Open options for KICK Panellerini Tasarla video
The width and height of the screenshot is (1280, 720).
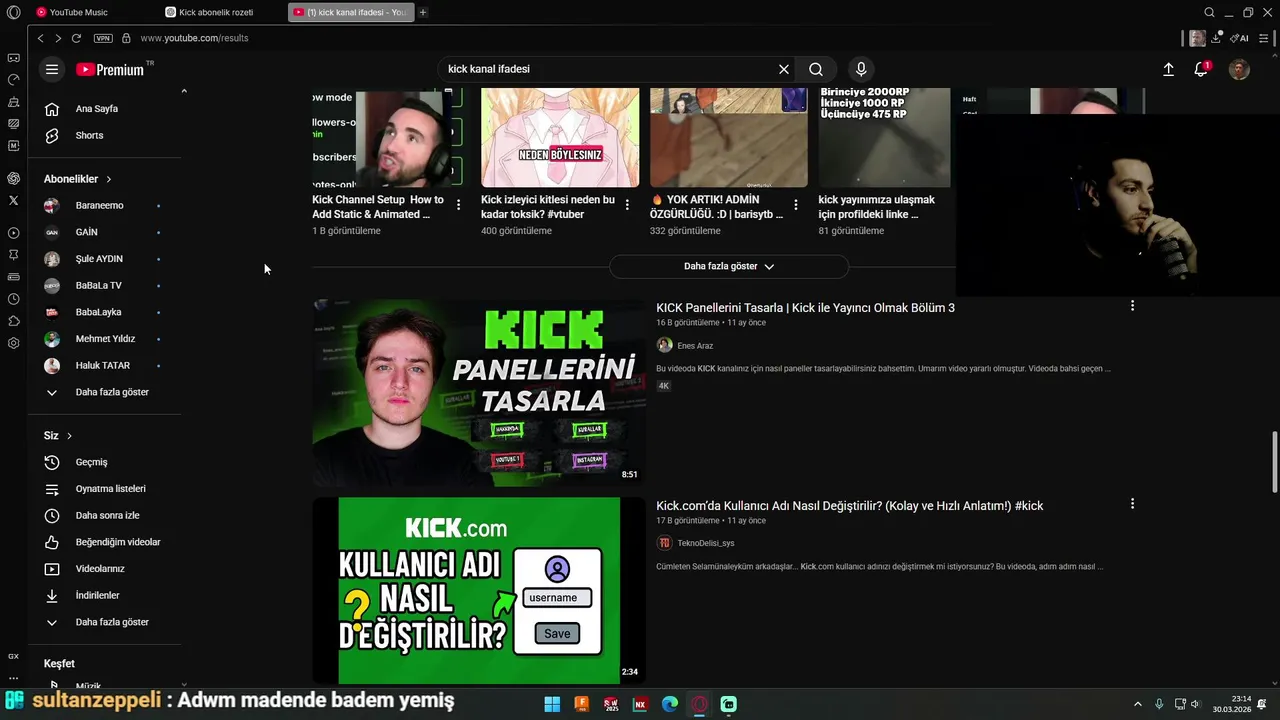click(x=1132, y=306)
